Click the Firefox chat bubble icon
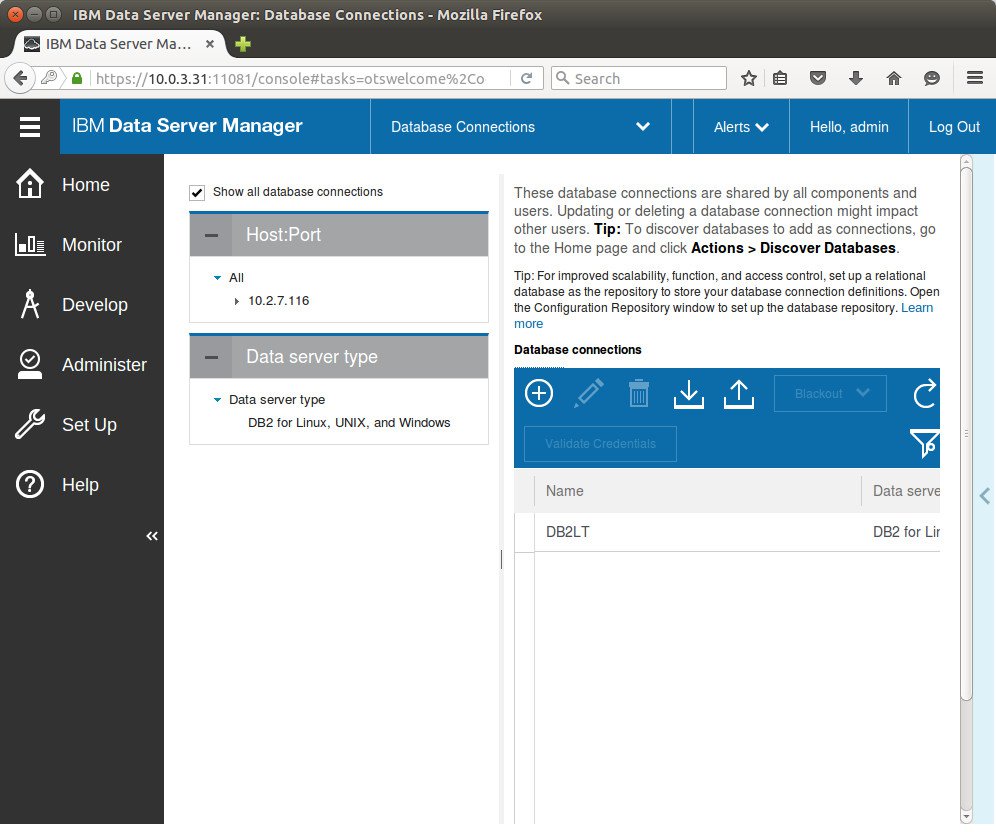This screenshot has height=832, width=996. point(932,78)
